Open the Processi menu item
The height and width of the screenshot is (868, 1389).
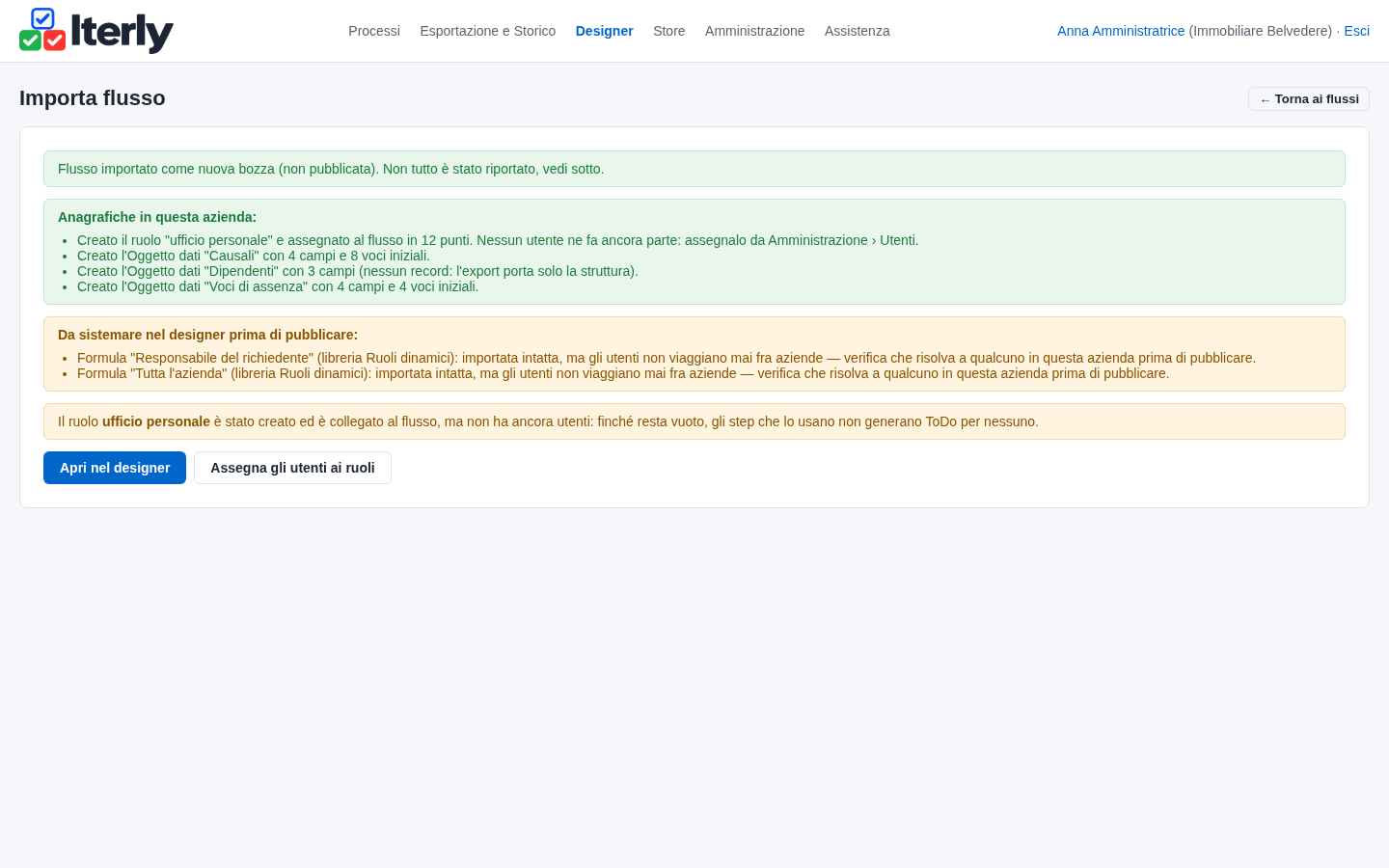coord(374,31)
